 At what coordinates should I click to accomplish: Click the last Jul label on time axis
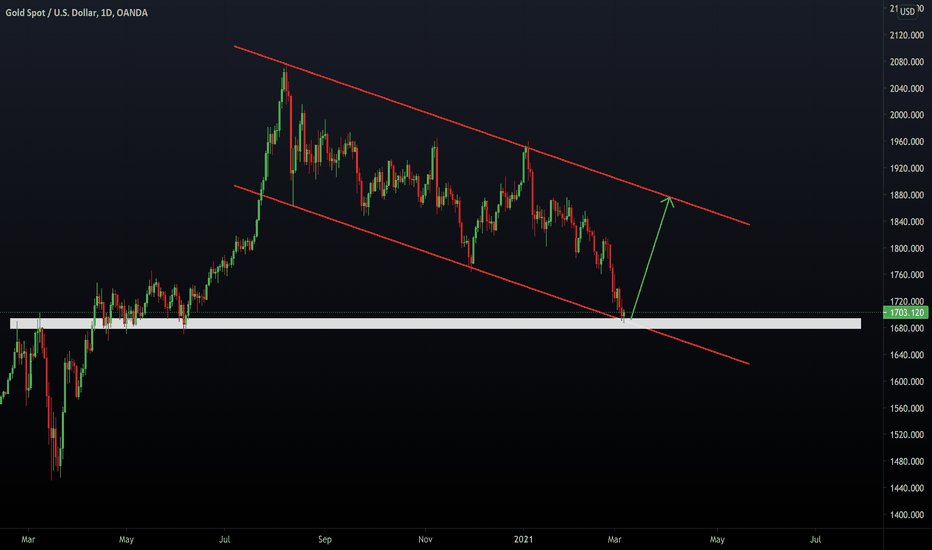(816, 540)
